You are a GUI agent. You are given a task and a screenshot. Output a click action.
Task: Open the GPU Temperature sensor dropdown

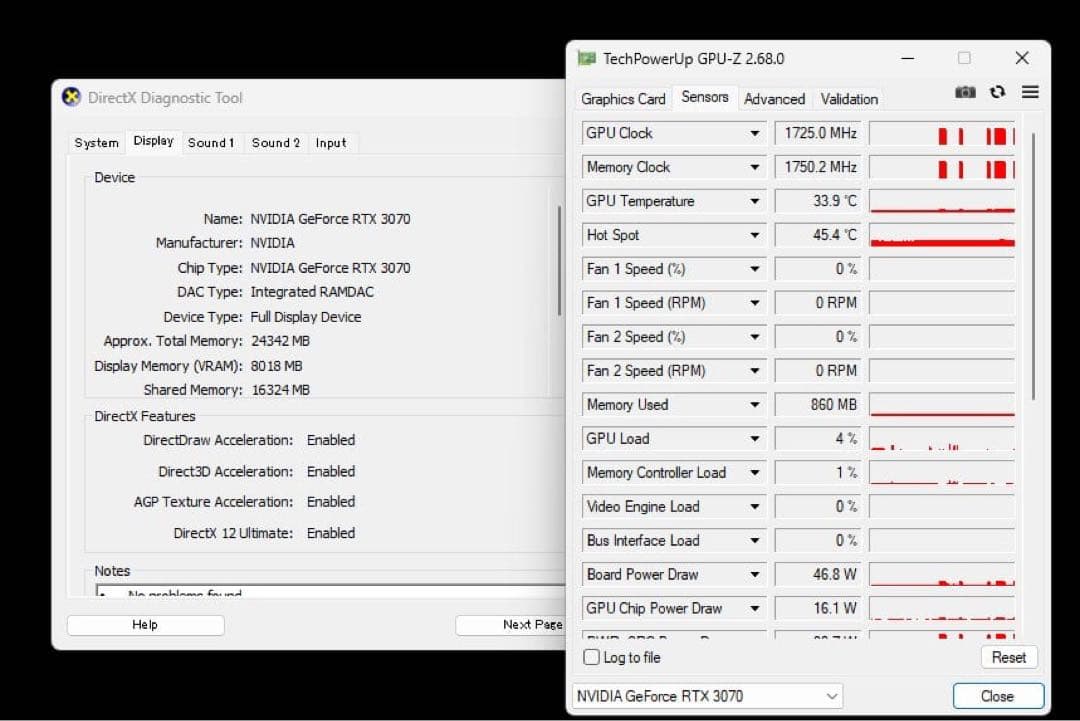pyautogui.click(x=754, y=201)
